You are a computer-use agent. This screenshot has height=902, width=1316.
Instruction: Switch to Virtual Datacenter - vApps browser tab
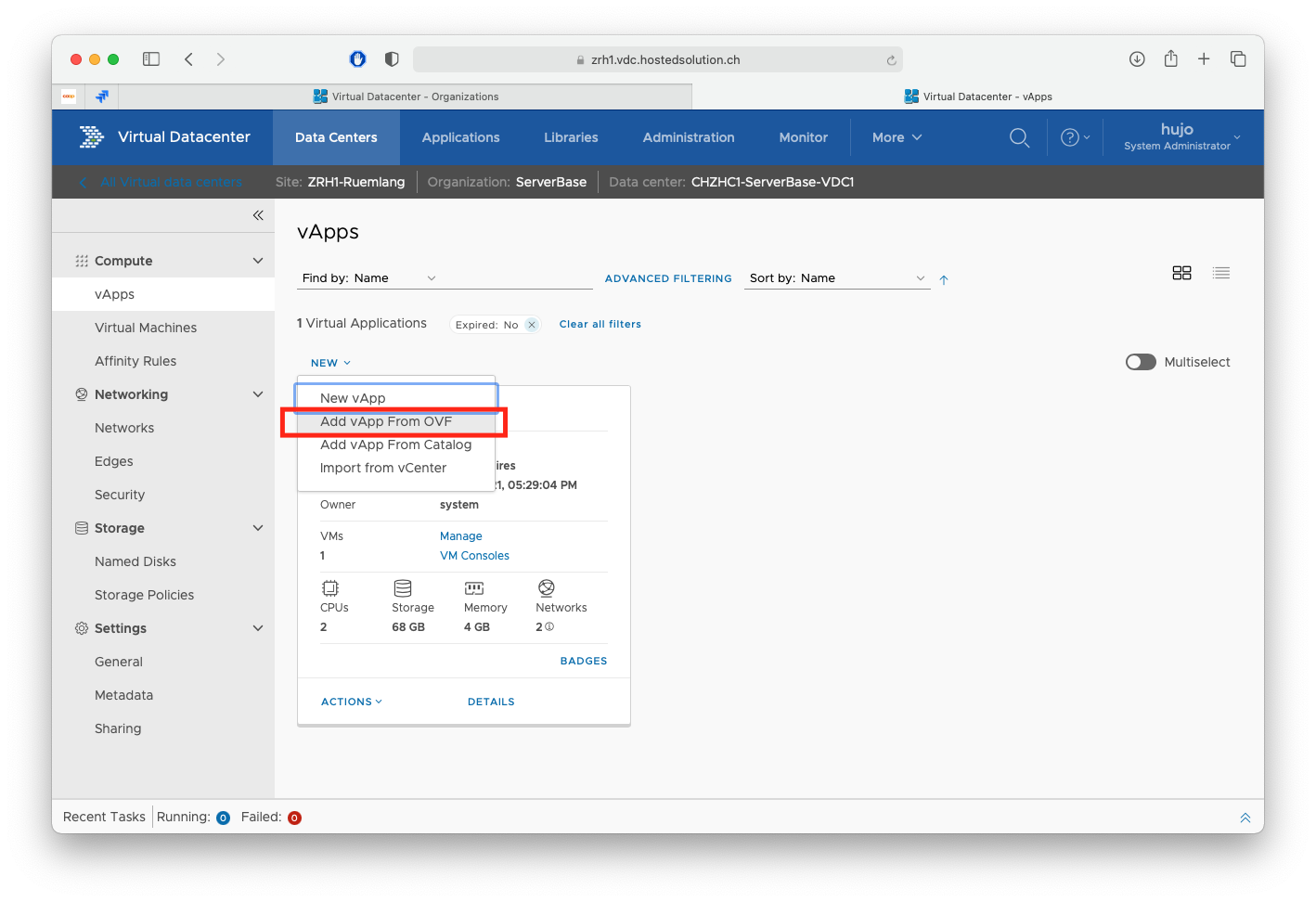pos(978,97)
